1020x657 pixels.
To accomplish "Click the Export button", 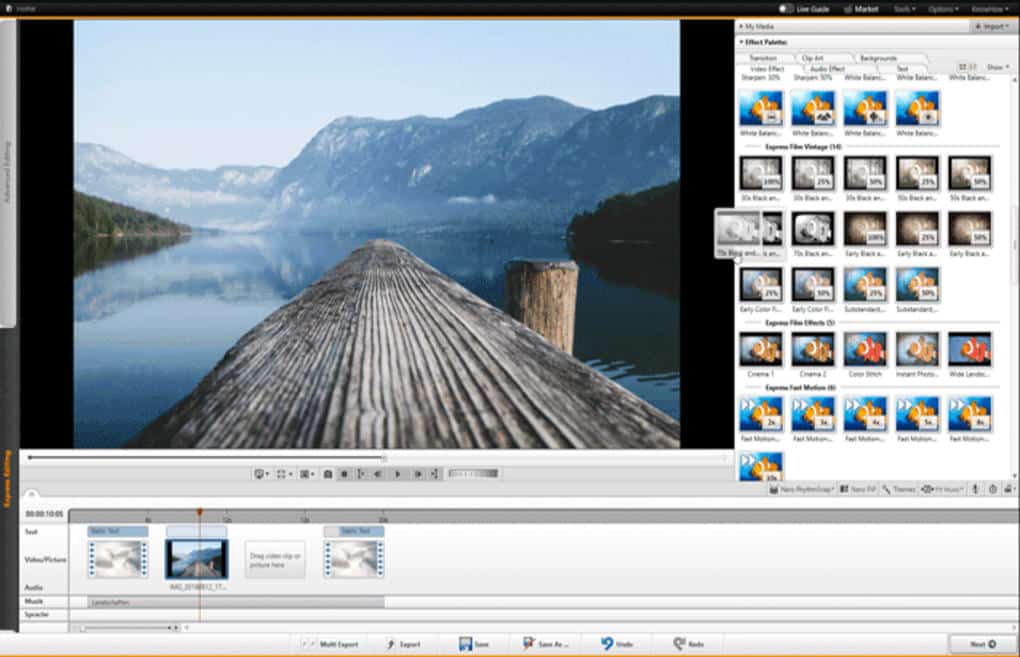I will [403, 644].
